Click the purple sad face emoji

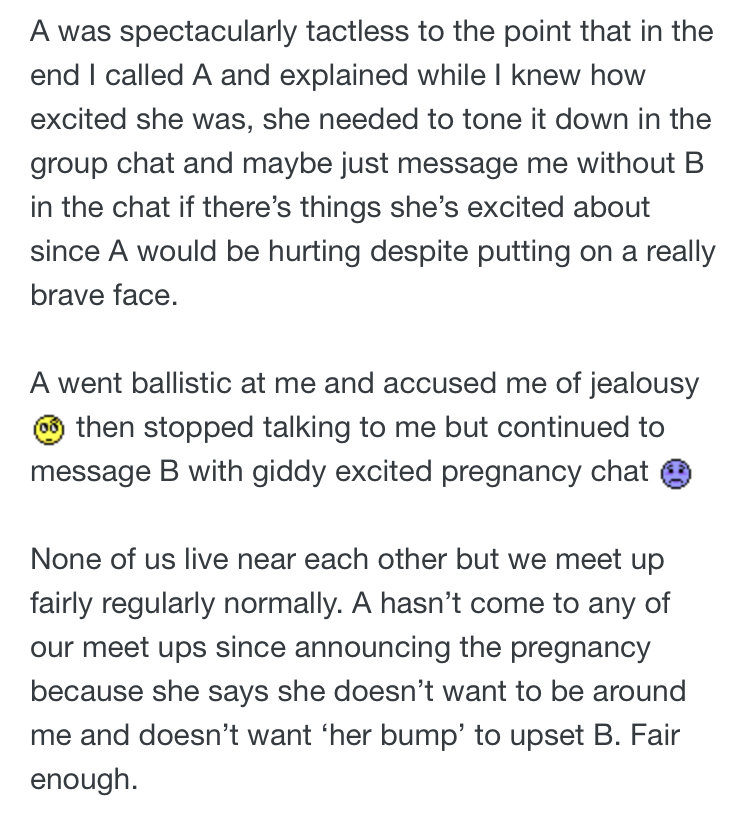(x=676, y=474)
